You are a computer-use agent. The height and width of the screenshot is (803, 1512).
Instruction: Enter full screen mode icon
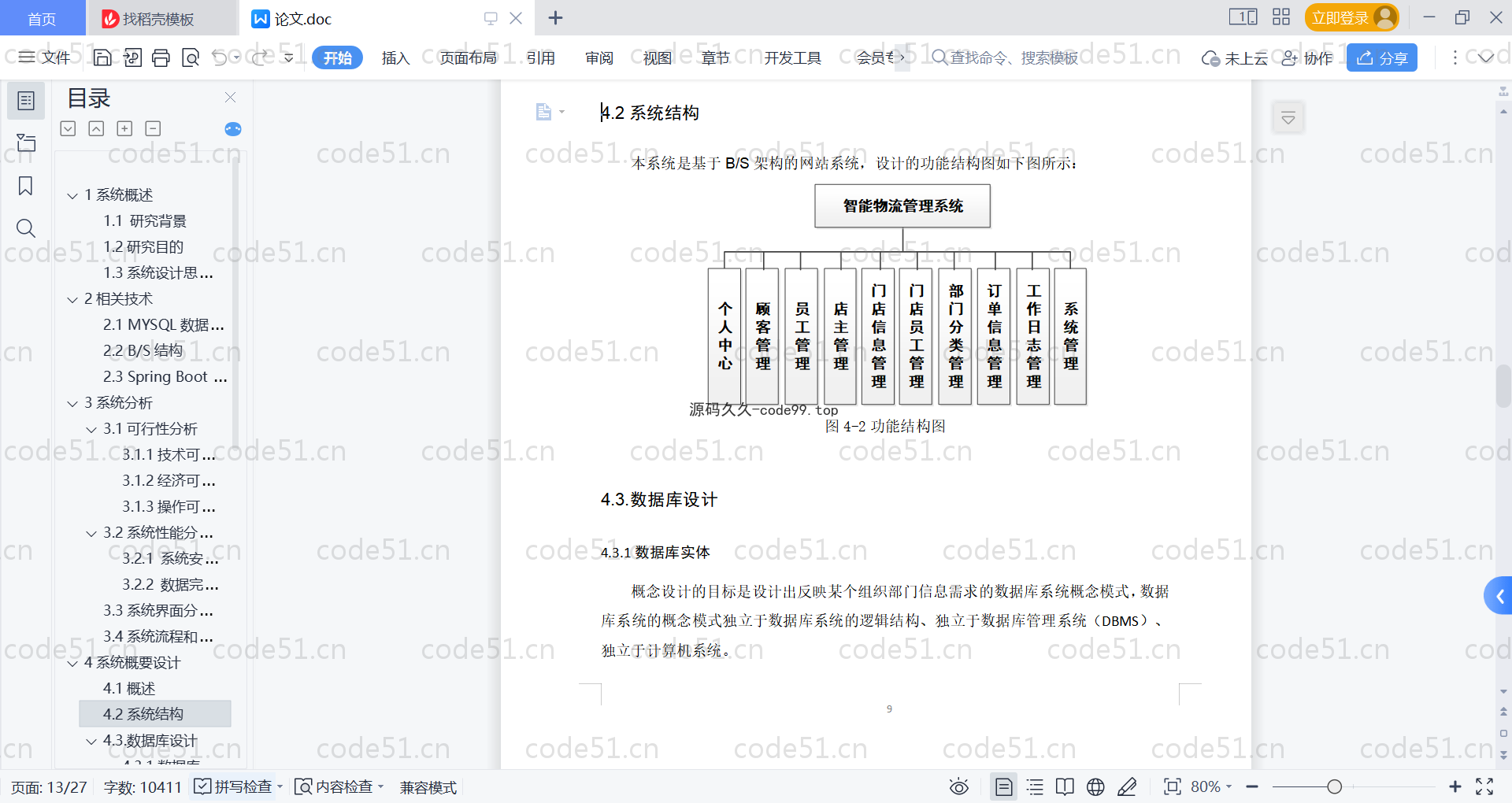[1484, 786]
